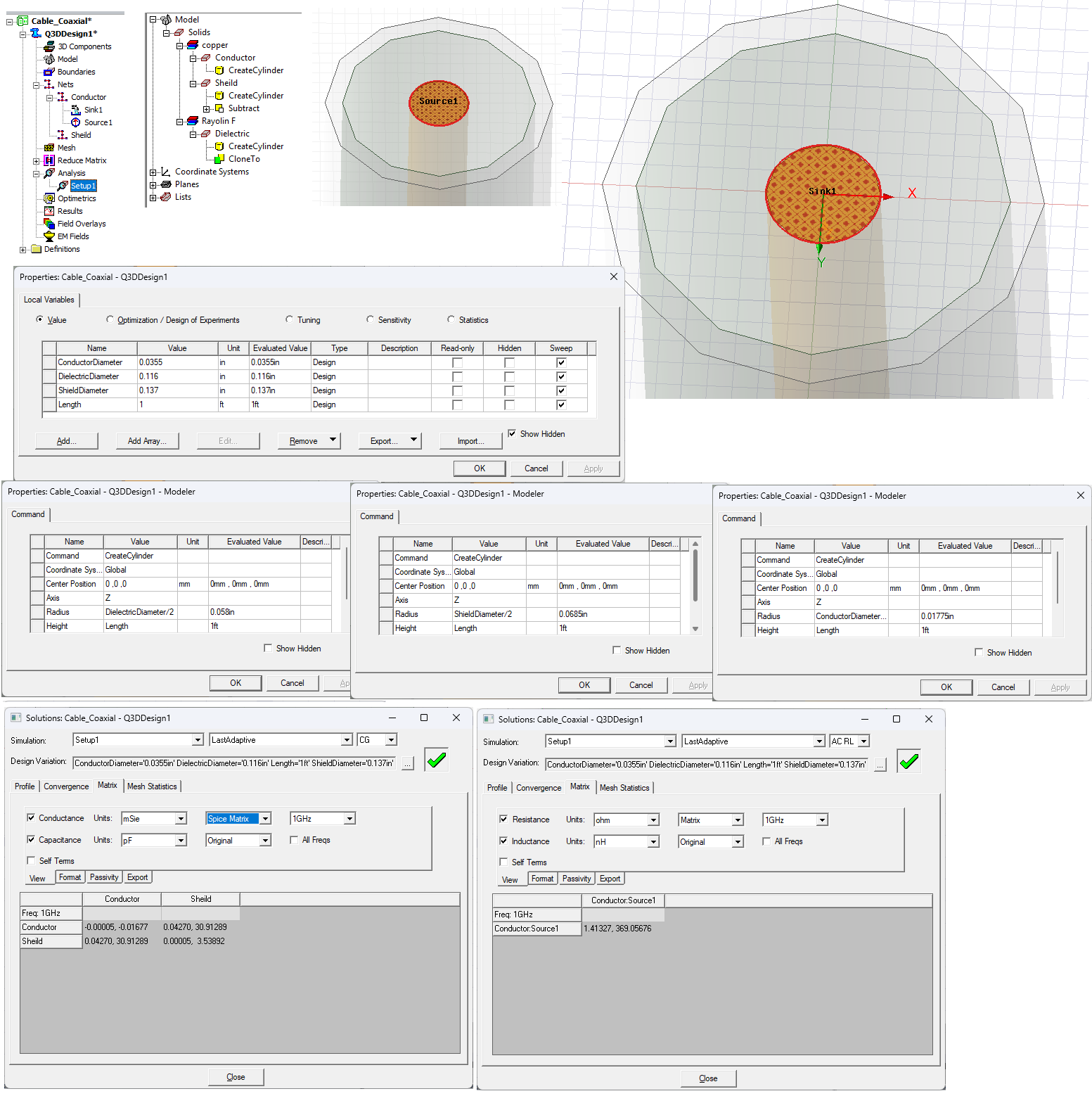This screenshot has width=1092, height=1096.
Task: Click the Add Array... button
Action: (146, 441)
